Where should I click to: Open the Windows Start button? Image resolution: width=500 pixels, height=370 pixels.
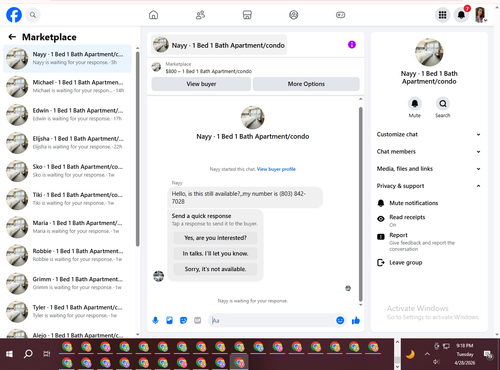coord(9,354)
